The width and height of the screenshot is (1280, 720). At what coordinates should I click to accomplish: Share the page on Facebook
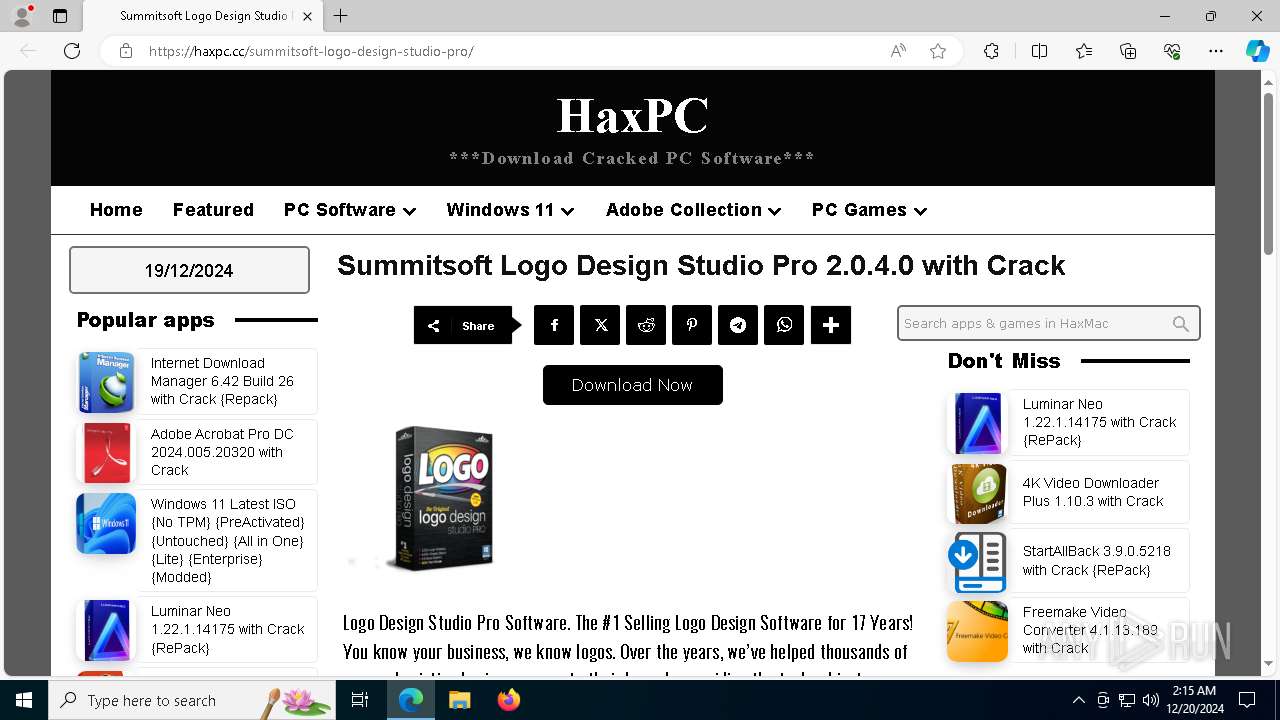[x=554, y=325]
